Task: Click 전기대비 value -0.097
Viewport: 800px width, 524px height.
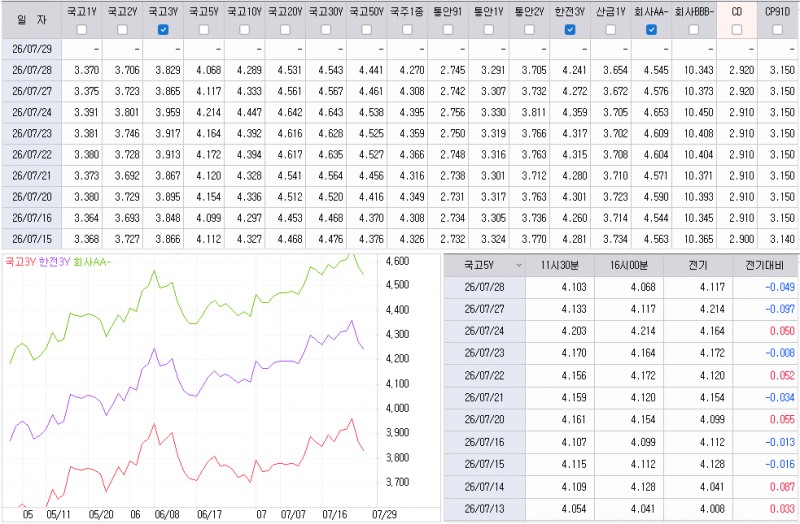Action: tap(780, 309)
